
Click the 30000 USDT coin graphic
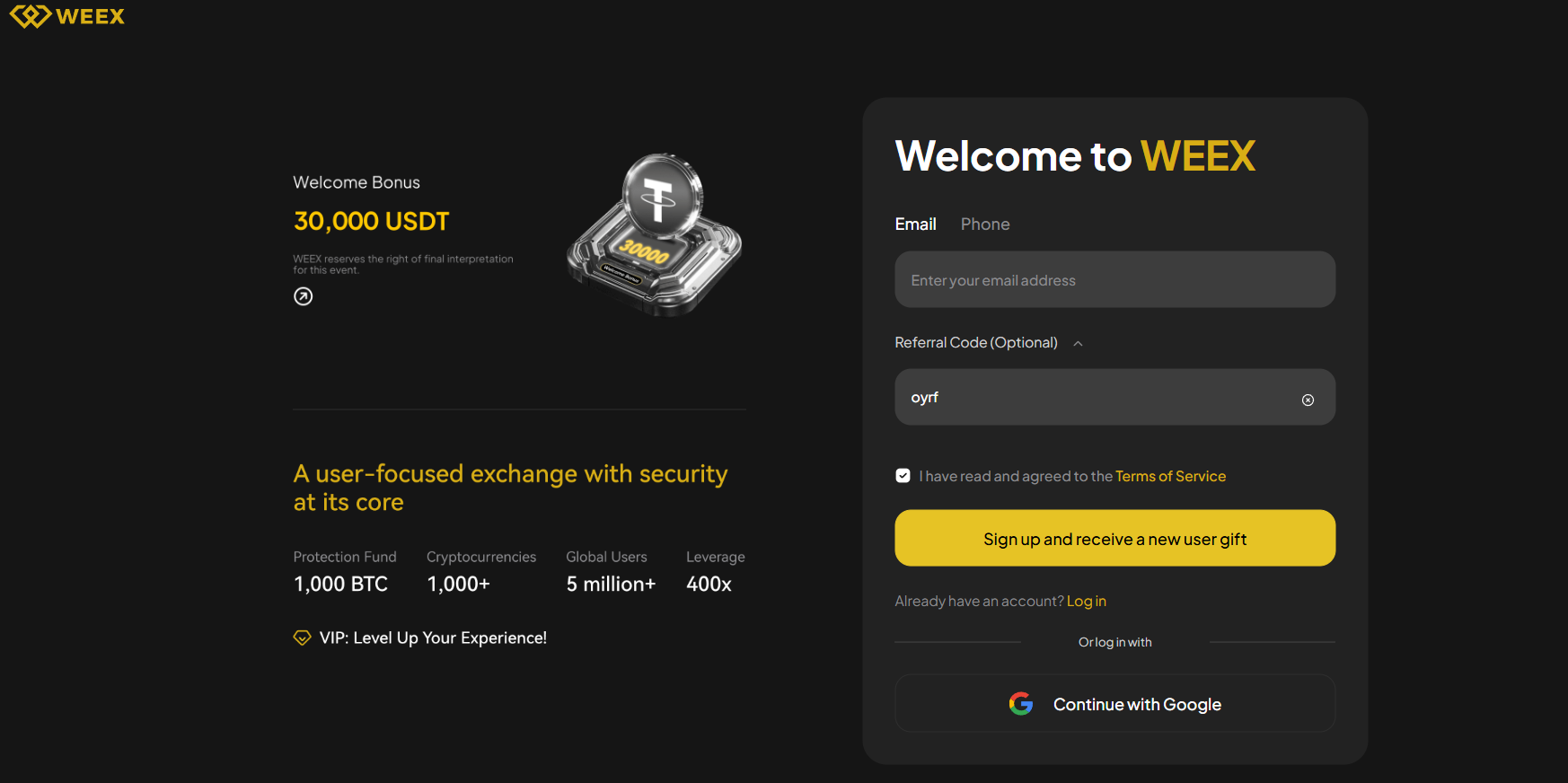click(x=655, y=234)
